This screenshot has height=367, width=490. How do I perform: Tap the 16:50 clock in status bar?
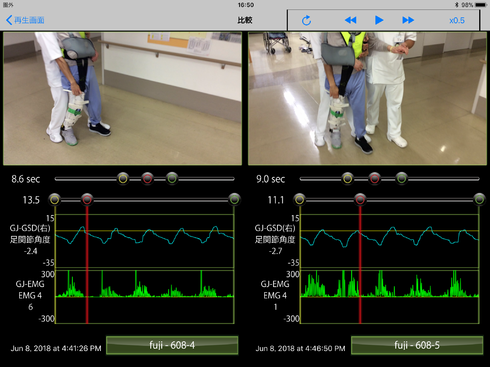pyautogui.click(x=246, y=5)
